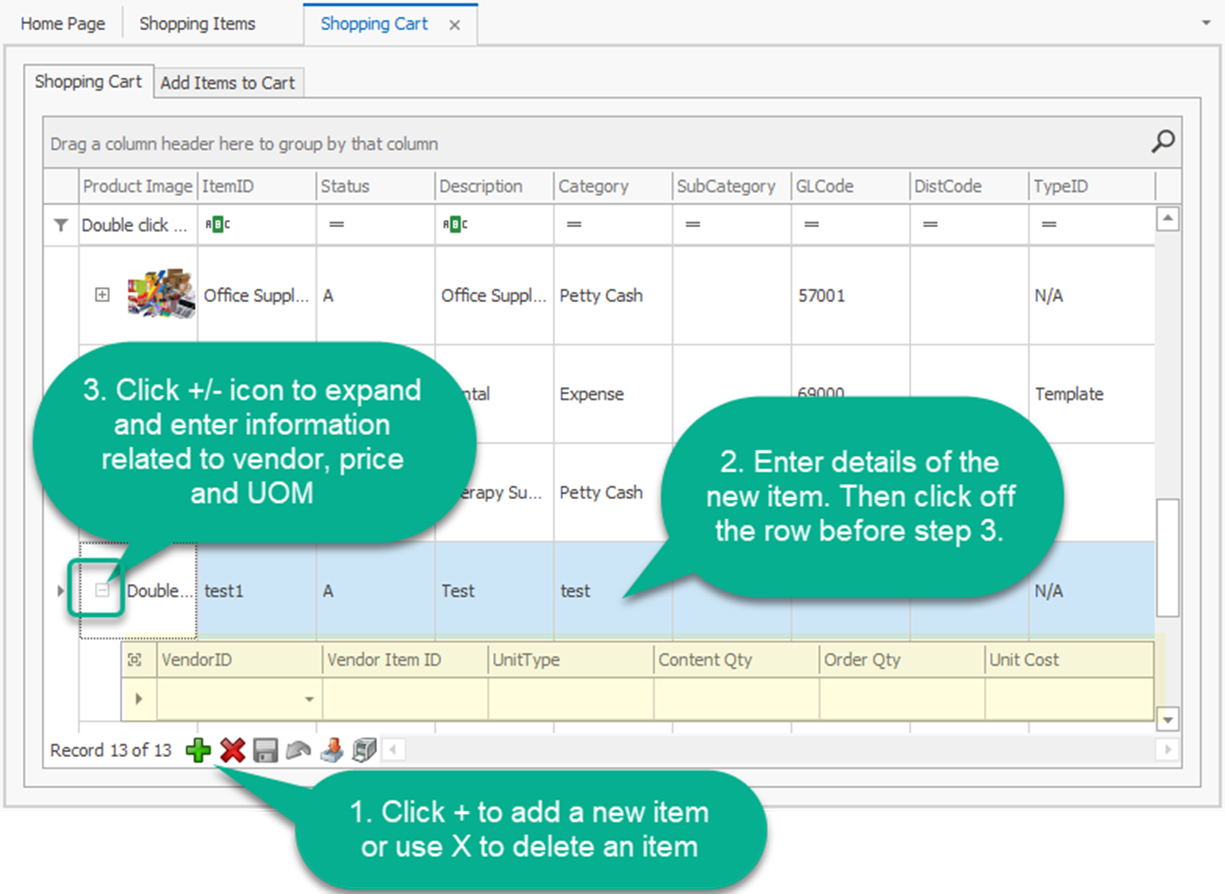This screenshot has height=894, width=1225.
Task: Open the Shopping Items tab
Action: tap(197, 24)
